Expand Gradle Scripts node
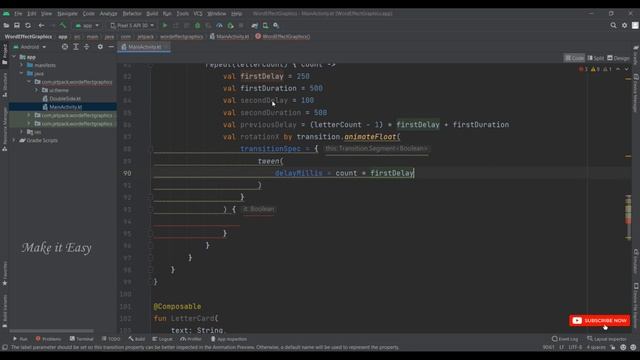The height and width of the screenshot is (360, 640). coord(14,140)
